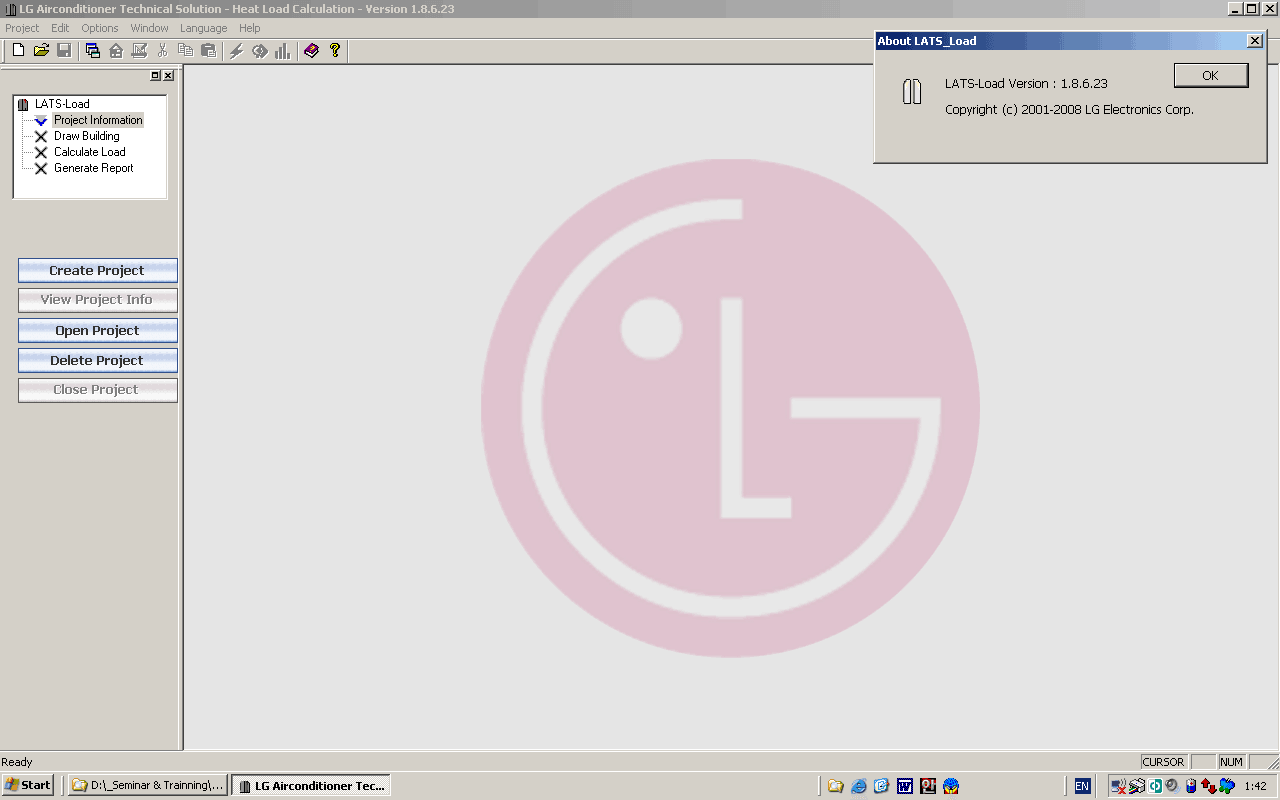Click the Paste clipboard toolbar icon
The width and height of the screenshot is (1280, 800).
click(x=208, y=51)
